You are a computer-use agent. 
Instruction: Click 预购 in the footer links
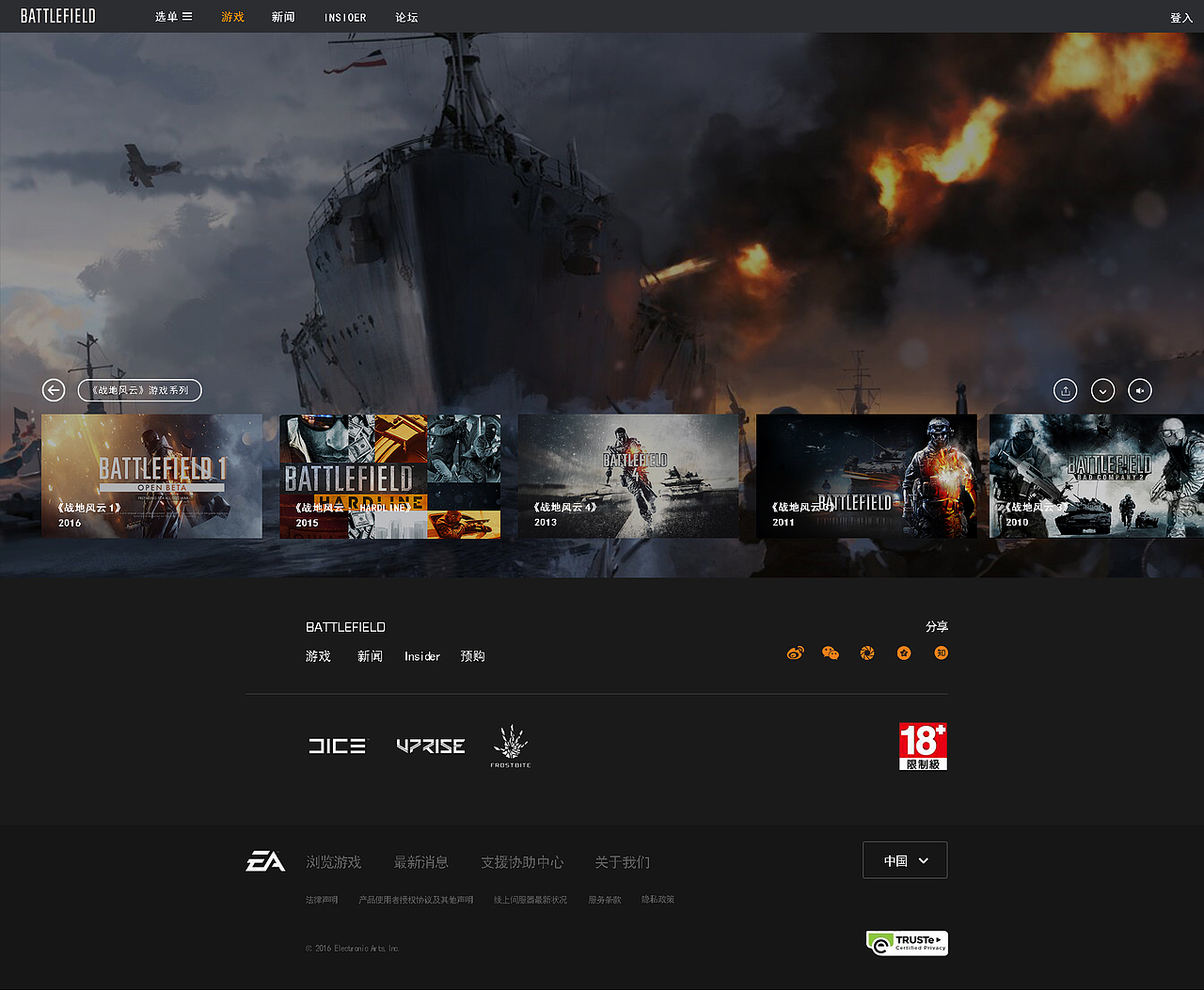(473, 656)
